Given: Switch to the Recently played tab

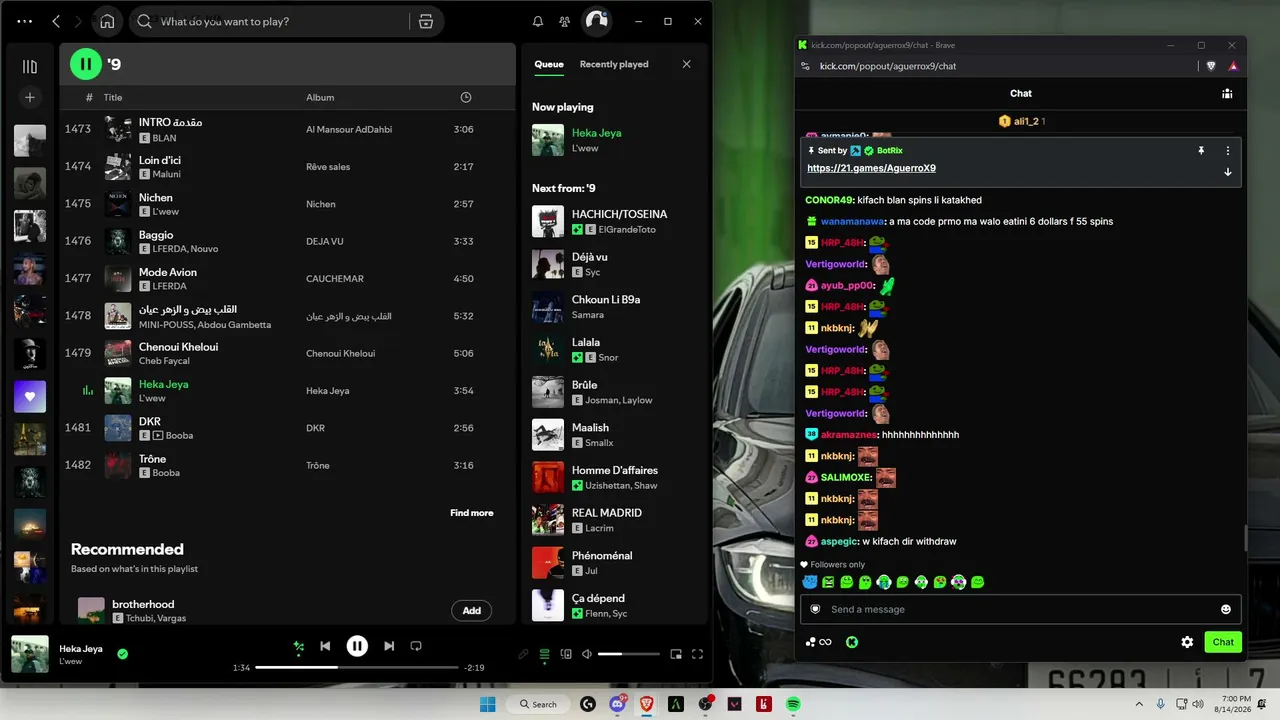Looking at the screenshot, I should [x=614, y=64].
